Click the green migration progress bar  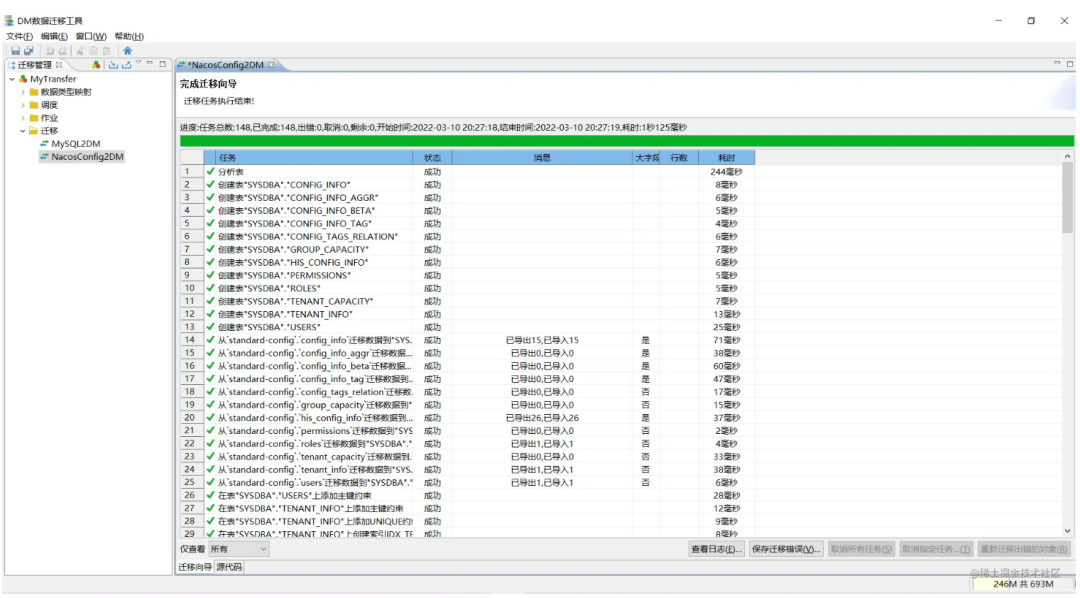(627, 141)
